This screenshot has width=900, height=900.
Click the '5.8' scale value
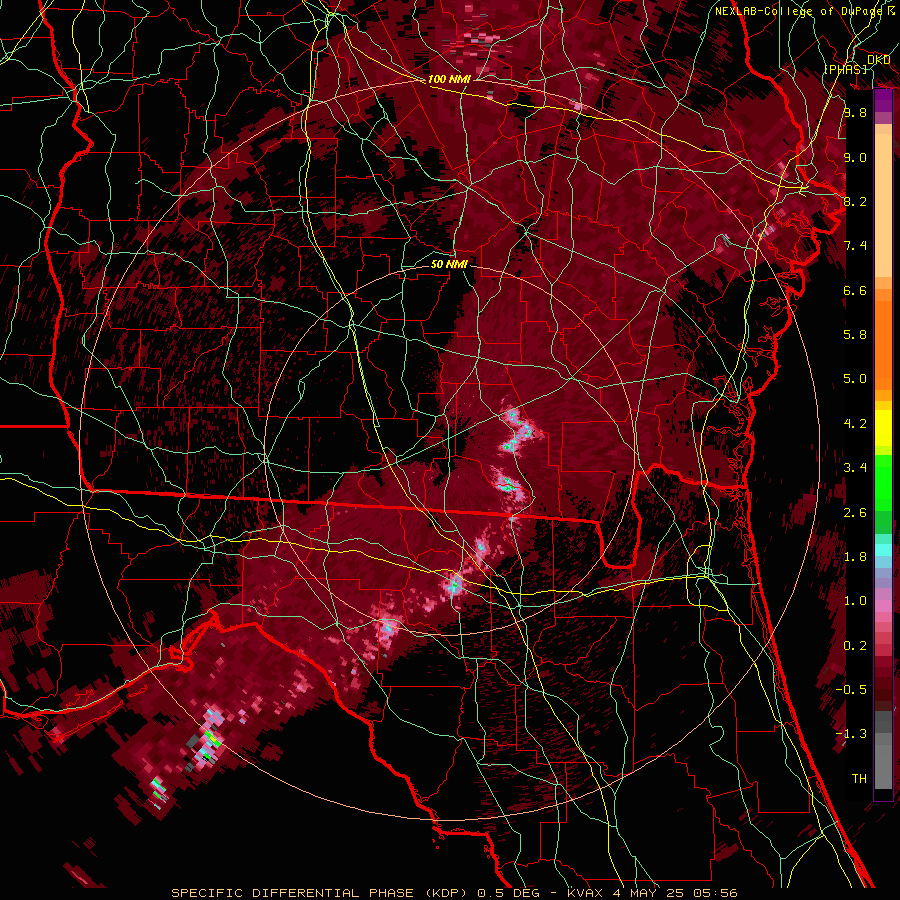(855, 335)
